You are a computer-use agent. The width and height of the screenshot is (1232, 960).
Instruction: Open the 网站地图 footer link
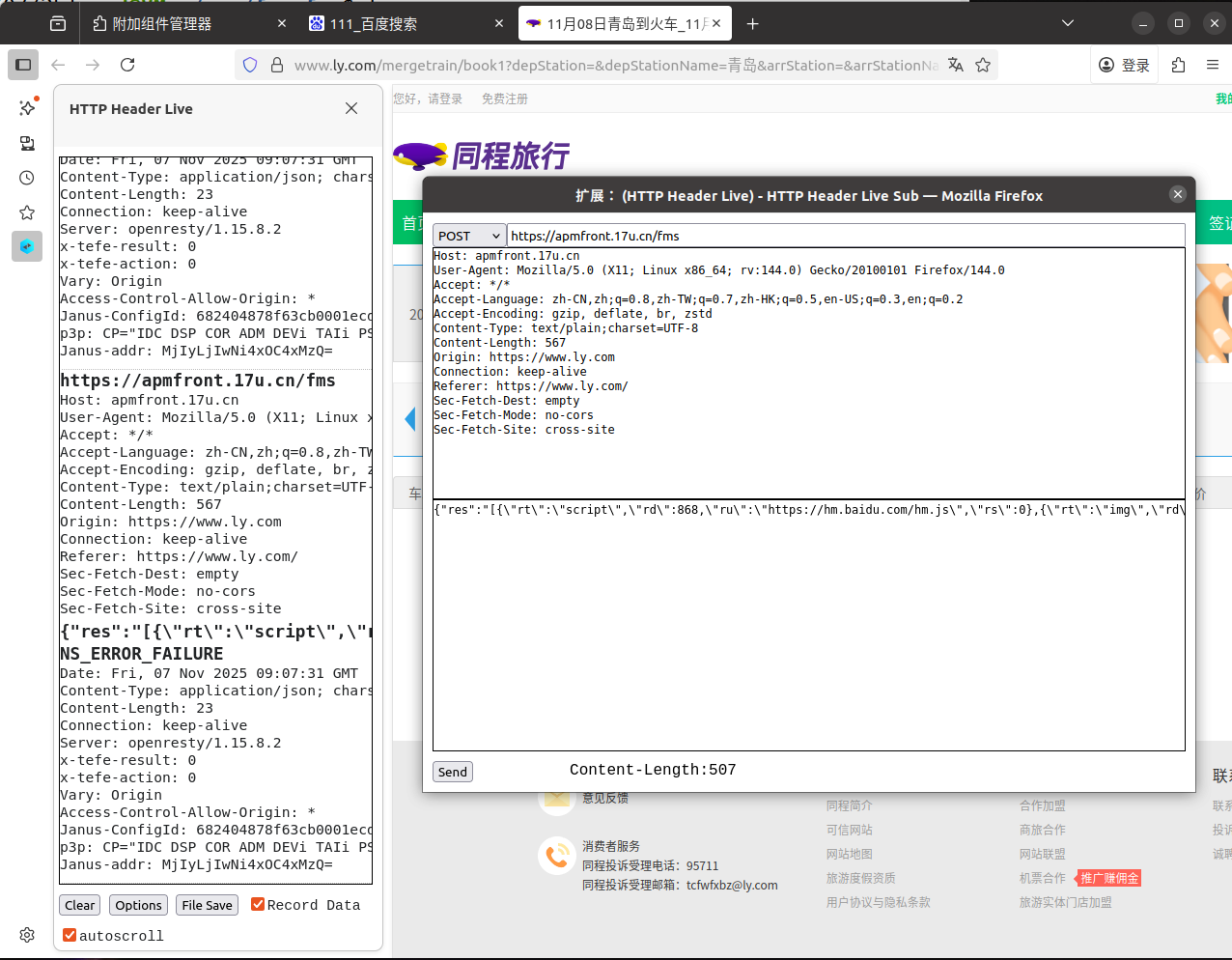[x=850, y=854]
